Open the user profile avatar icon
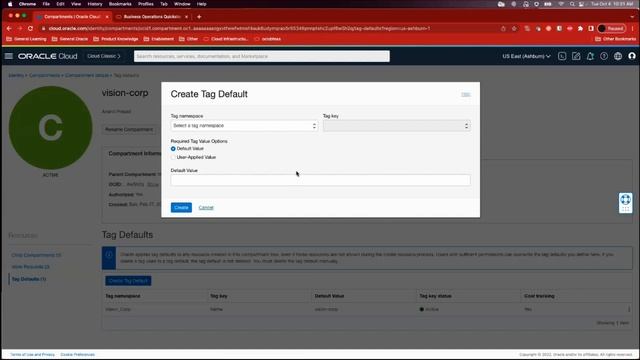This screenshot has width=640, height=360. (x=632, y=56)
